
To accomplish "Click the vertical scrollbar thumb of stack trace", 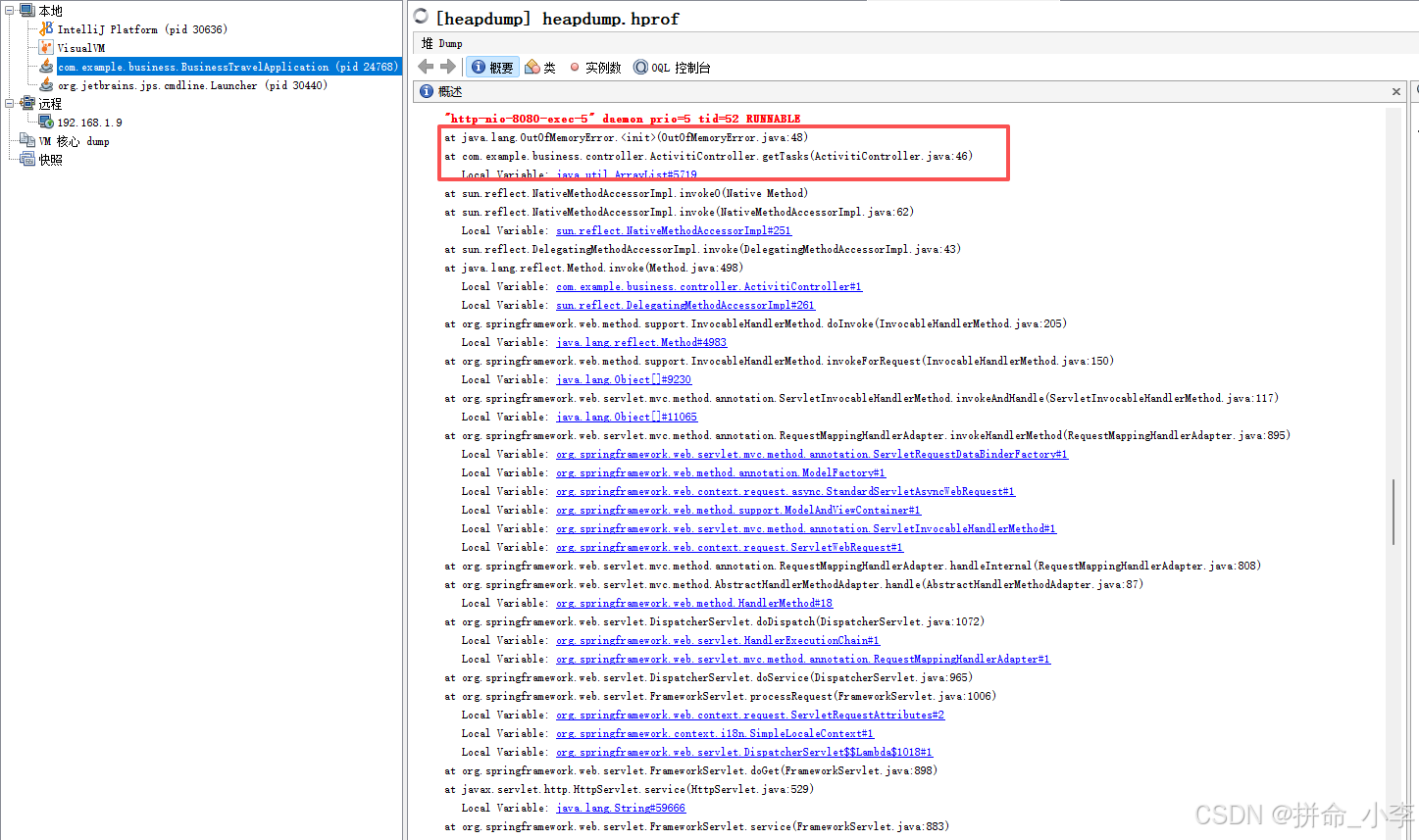I will point(1393,512).
